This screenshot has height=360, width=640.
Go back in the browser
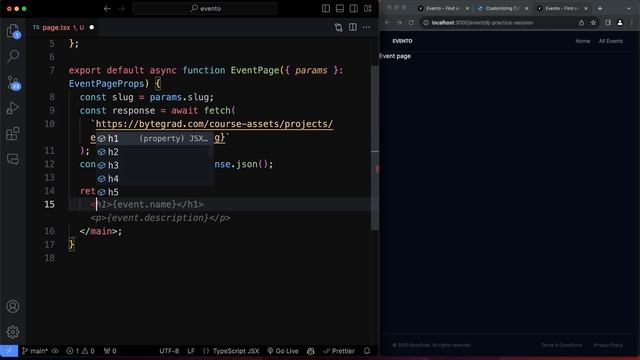click(387, 23)
